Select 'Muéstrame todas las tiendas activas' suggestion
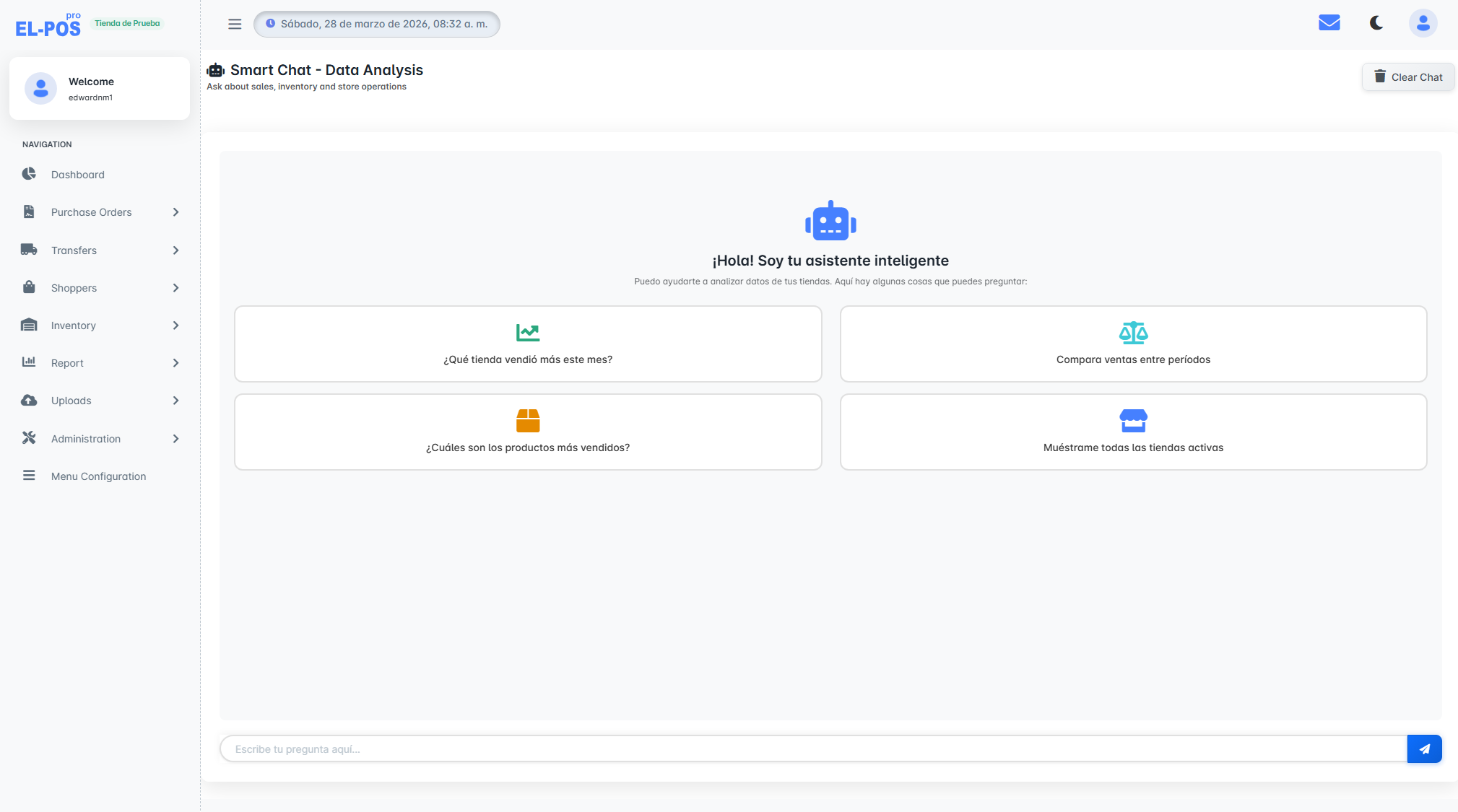 click(1132, 432)
